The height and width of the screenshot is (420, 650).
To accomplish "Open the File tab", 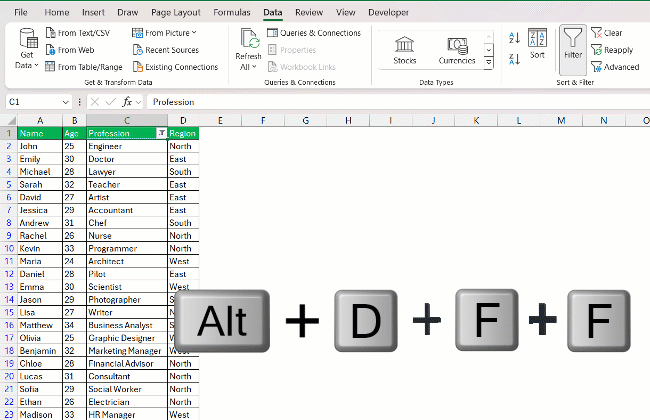I will (21, 12).
